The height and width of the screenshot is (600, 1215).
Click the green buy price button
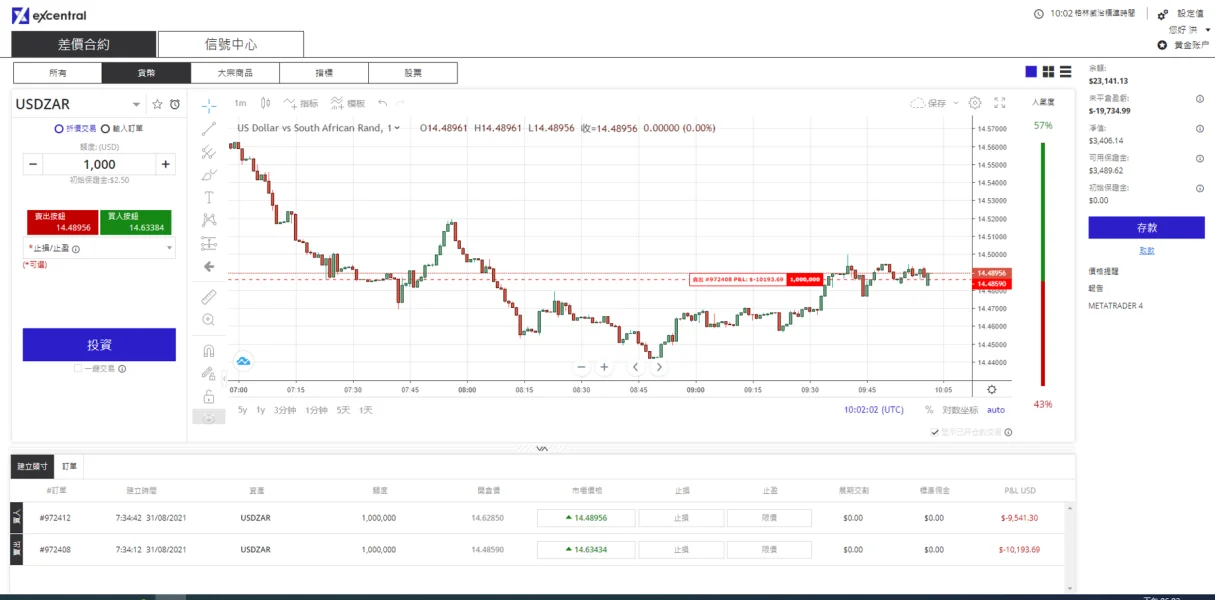click(135, 222)
